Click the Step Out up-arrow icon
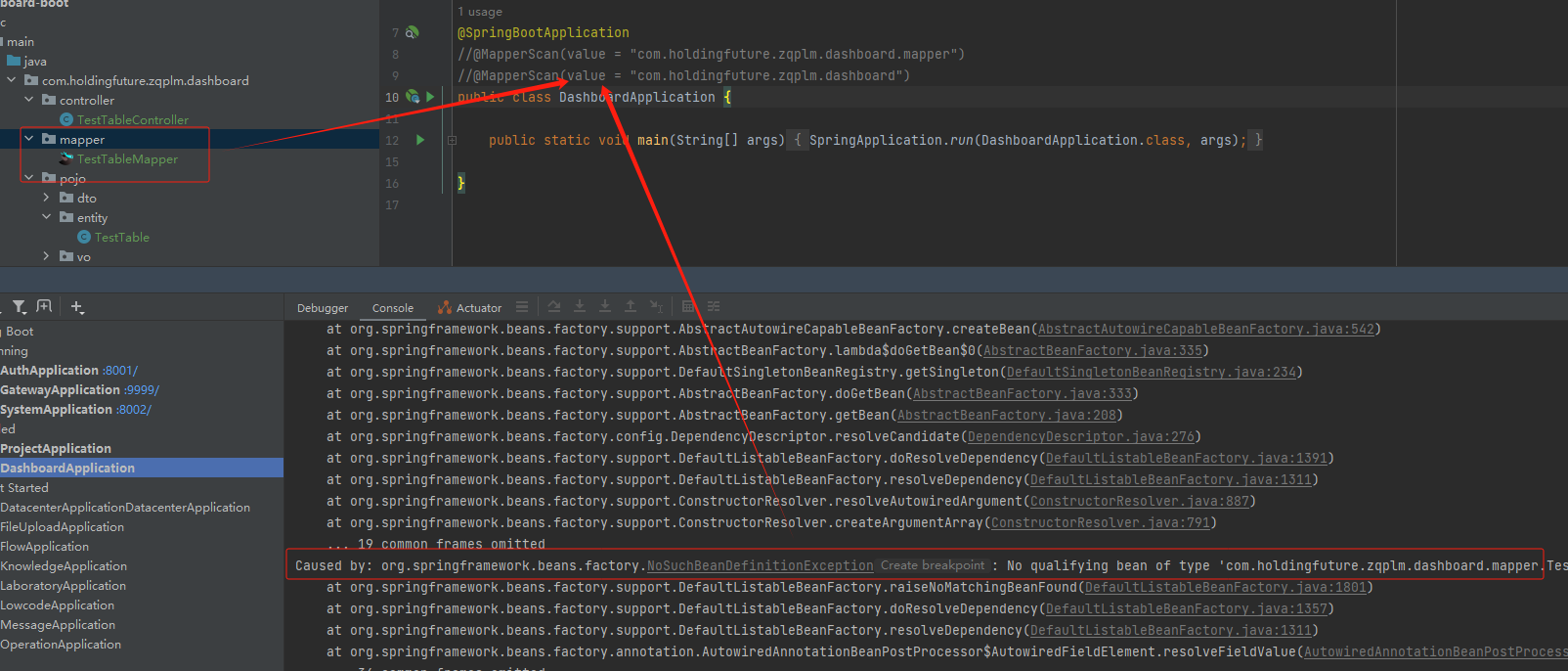The image size is (1568, 671). [631, 306]
